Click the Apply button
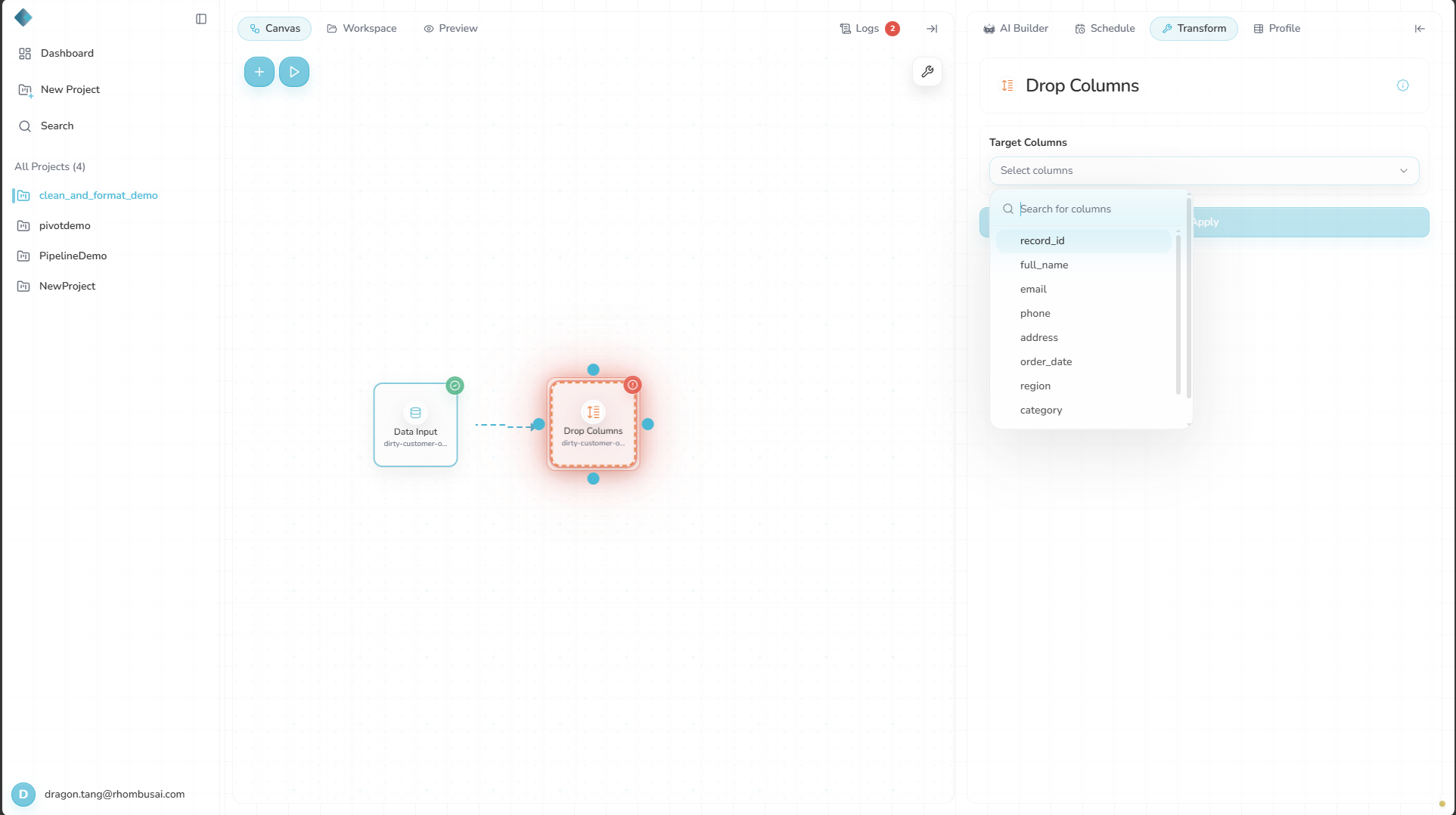This screenshot has height=815, width=1456. [1310, 222]
